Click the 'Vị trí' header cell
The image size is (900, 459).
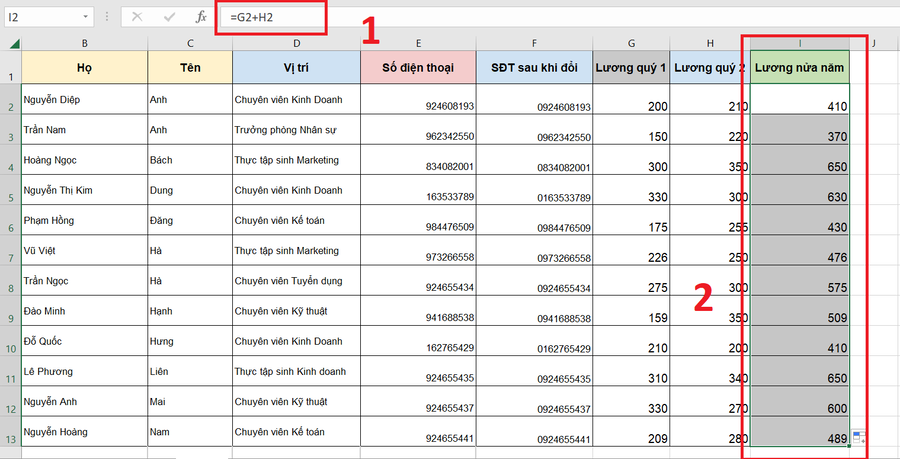point(296,68)
